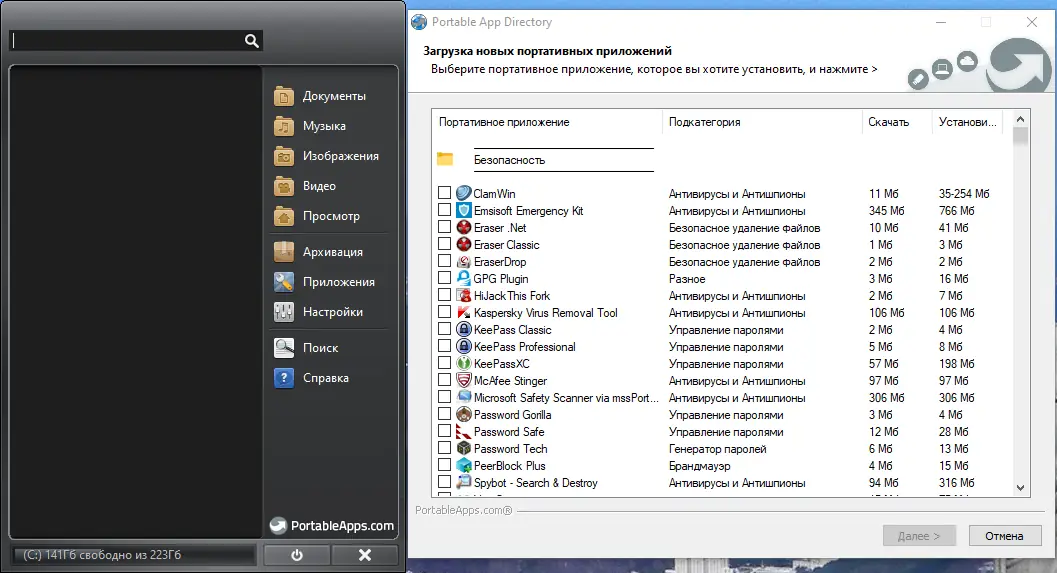Click the app list scrollbar up arrow
The image size is (1057, 573).
pos(1021,119)
